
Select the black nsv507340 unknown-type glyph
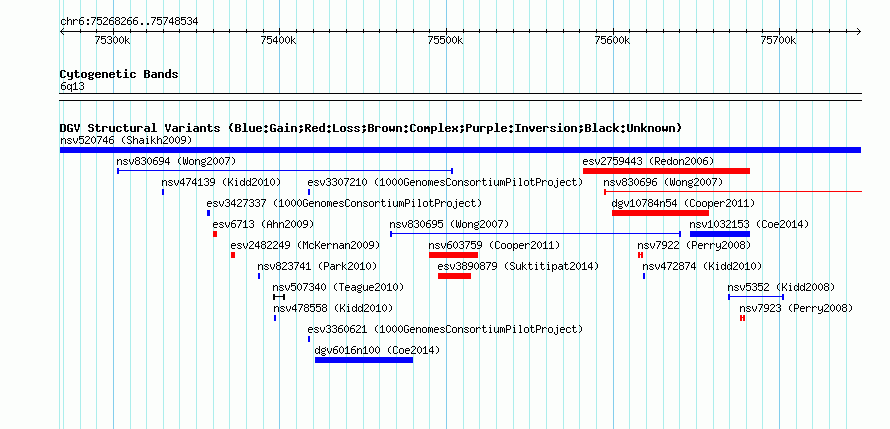pos(279,297)
